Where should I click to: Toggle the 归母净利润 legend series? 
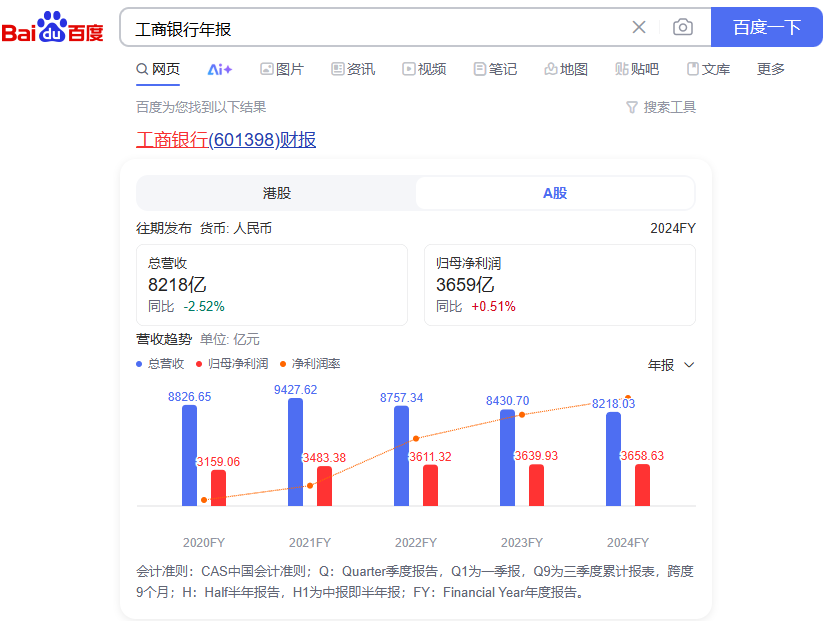[232, 364]
